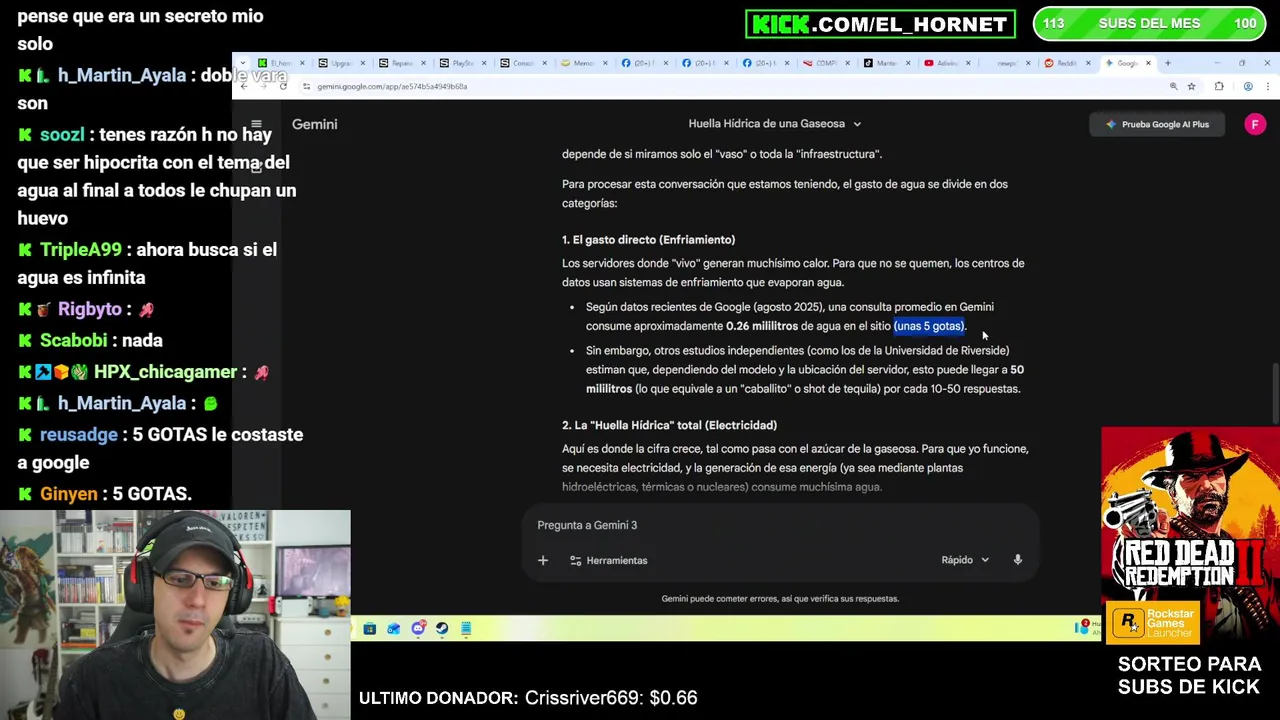Open the Chrome profile icon in toolbar
This screenshot has height=720, width=1280.
coord(1248,86)
